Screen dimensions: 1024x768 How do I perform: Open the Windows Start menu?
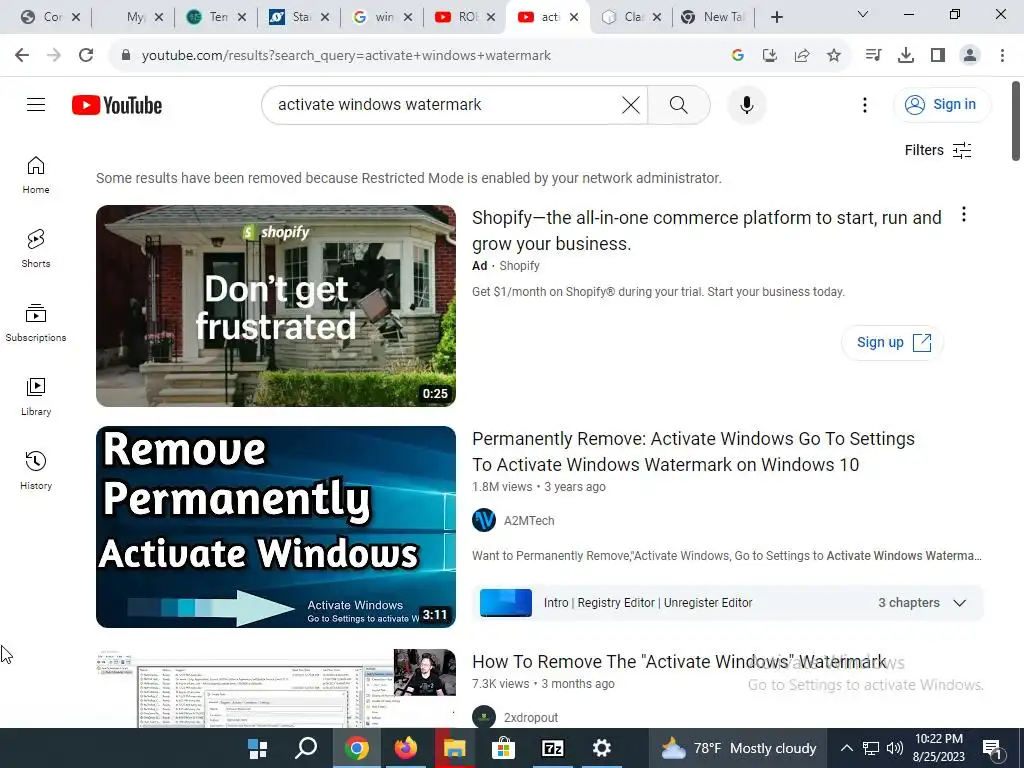tap(258, 748)
